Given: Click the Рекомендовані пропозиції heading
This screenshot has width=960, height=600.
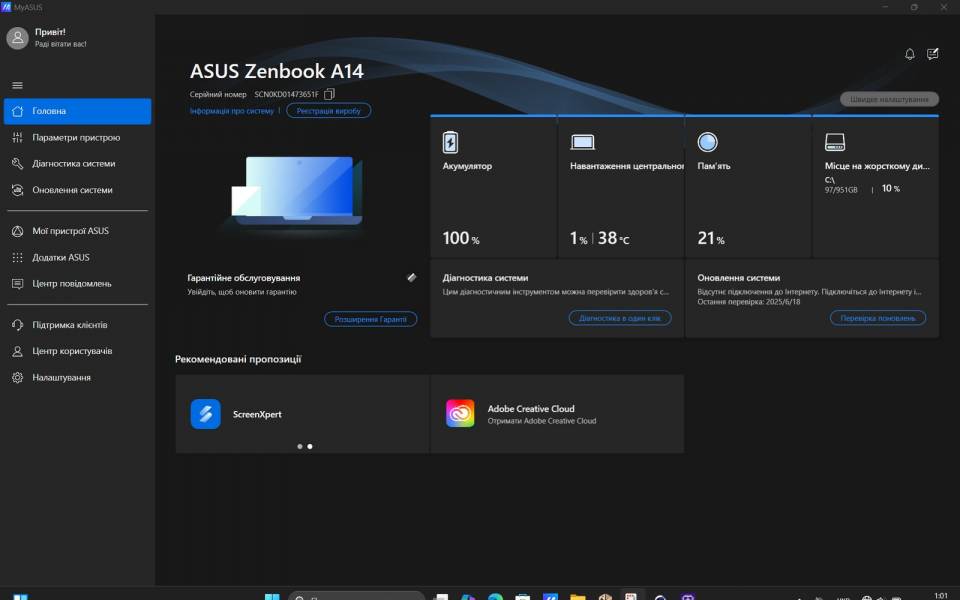Looking at the screenshot, I should point(238,359).
